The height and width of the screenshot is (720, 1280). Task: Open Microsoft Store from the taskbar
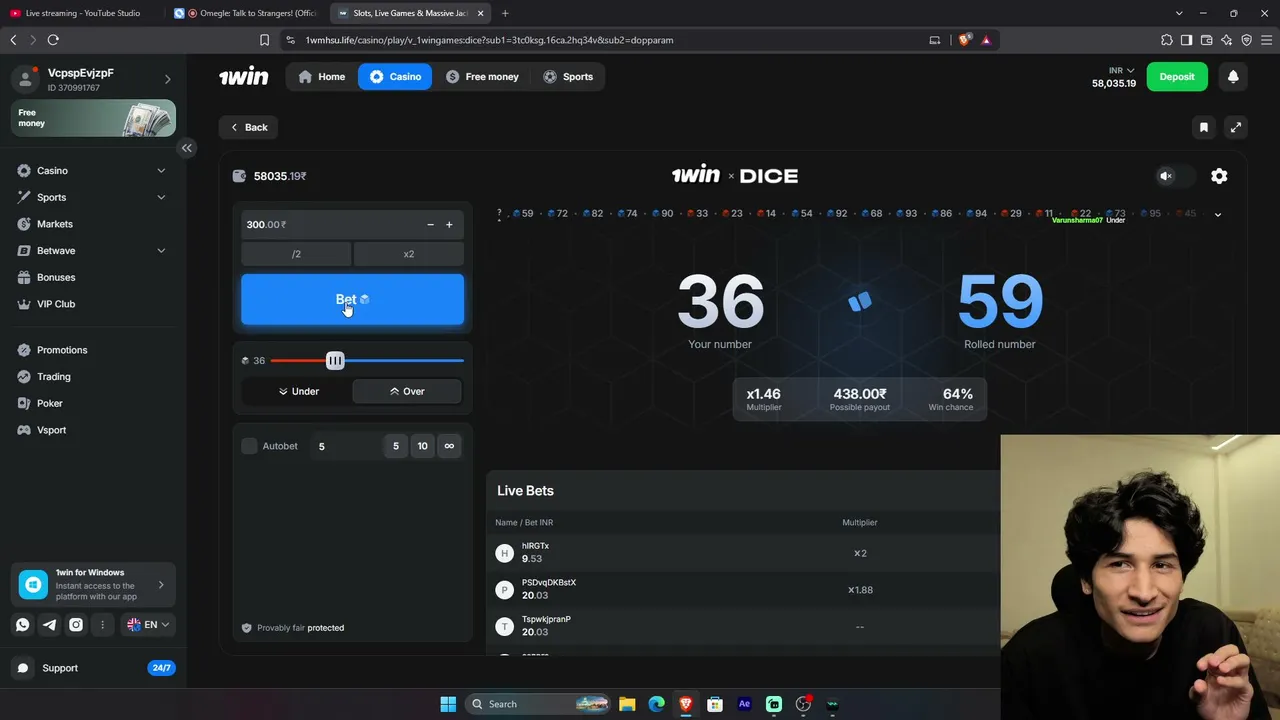(715, 704)
